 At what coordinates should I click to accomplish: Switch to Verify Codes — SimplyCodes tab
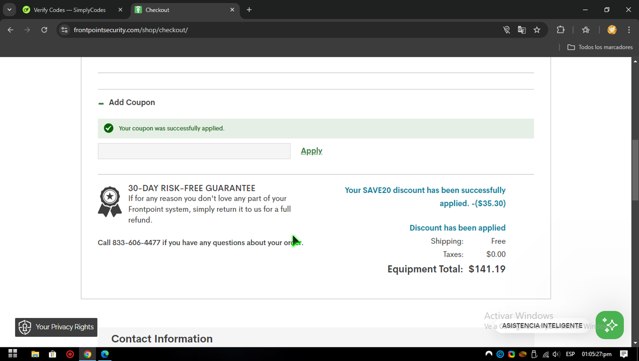pos(69,10)
